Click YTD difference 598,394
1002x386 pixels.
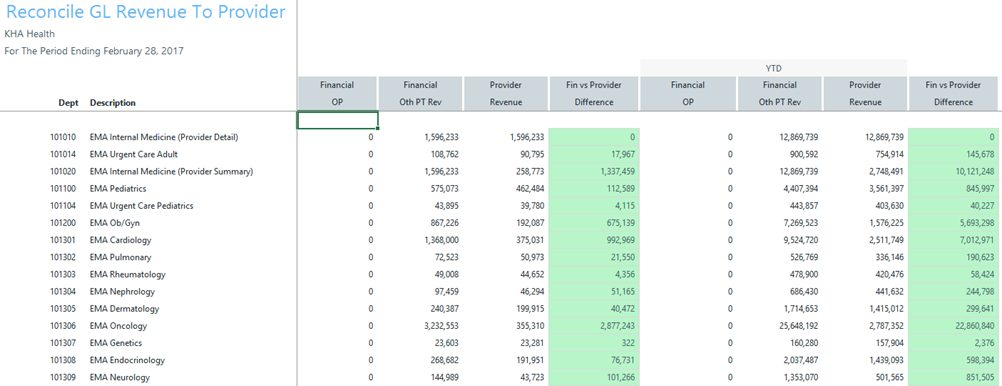pyautogui.click(x=952, y=361)
